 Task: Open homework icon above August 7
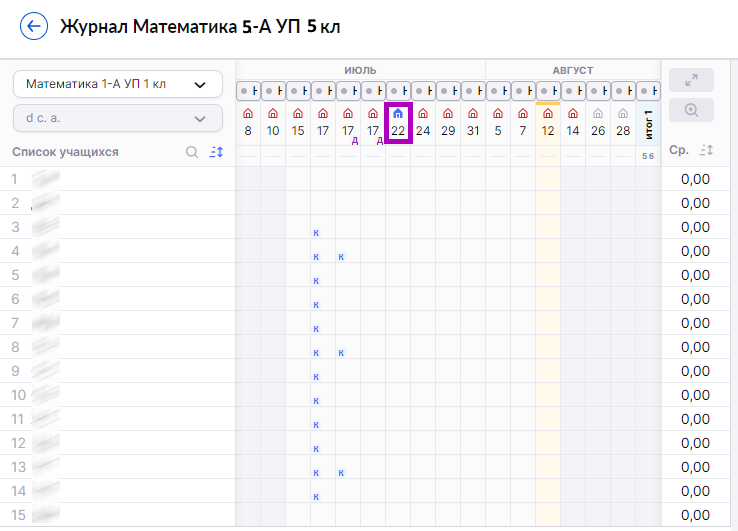(x=523, y=113)
